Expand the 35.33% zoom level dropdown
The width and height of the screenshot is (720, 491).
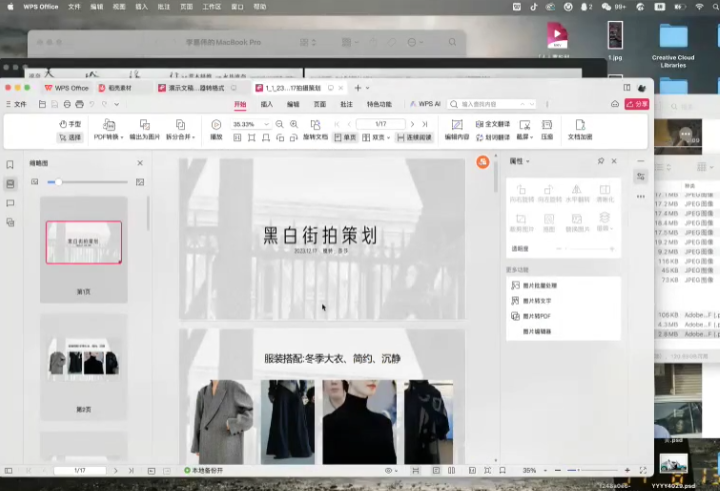[x=266, y=124]
